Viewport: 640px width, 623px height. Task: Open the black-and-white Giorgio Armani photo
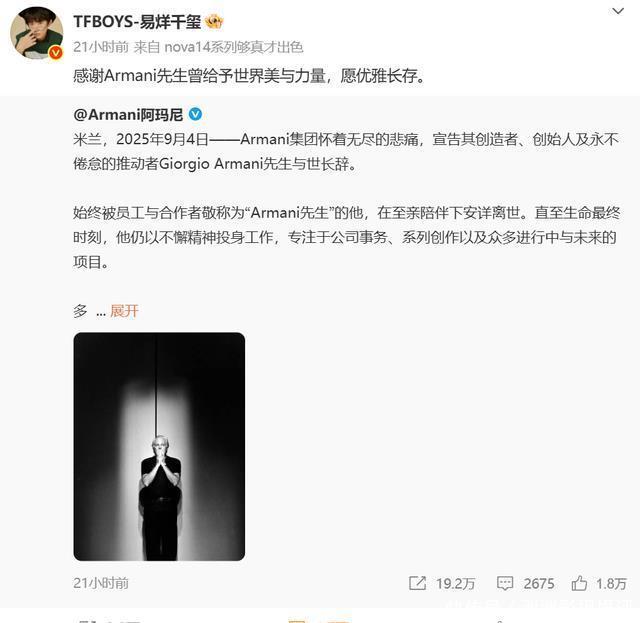pos(159,447)
